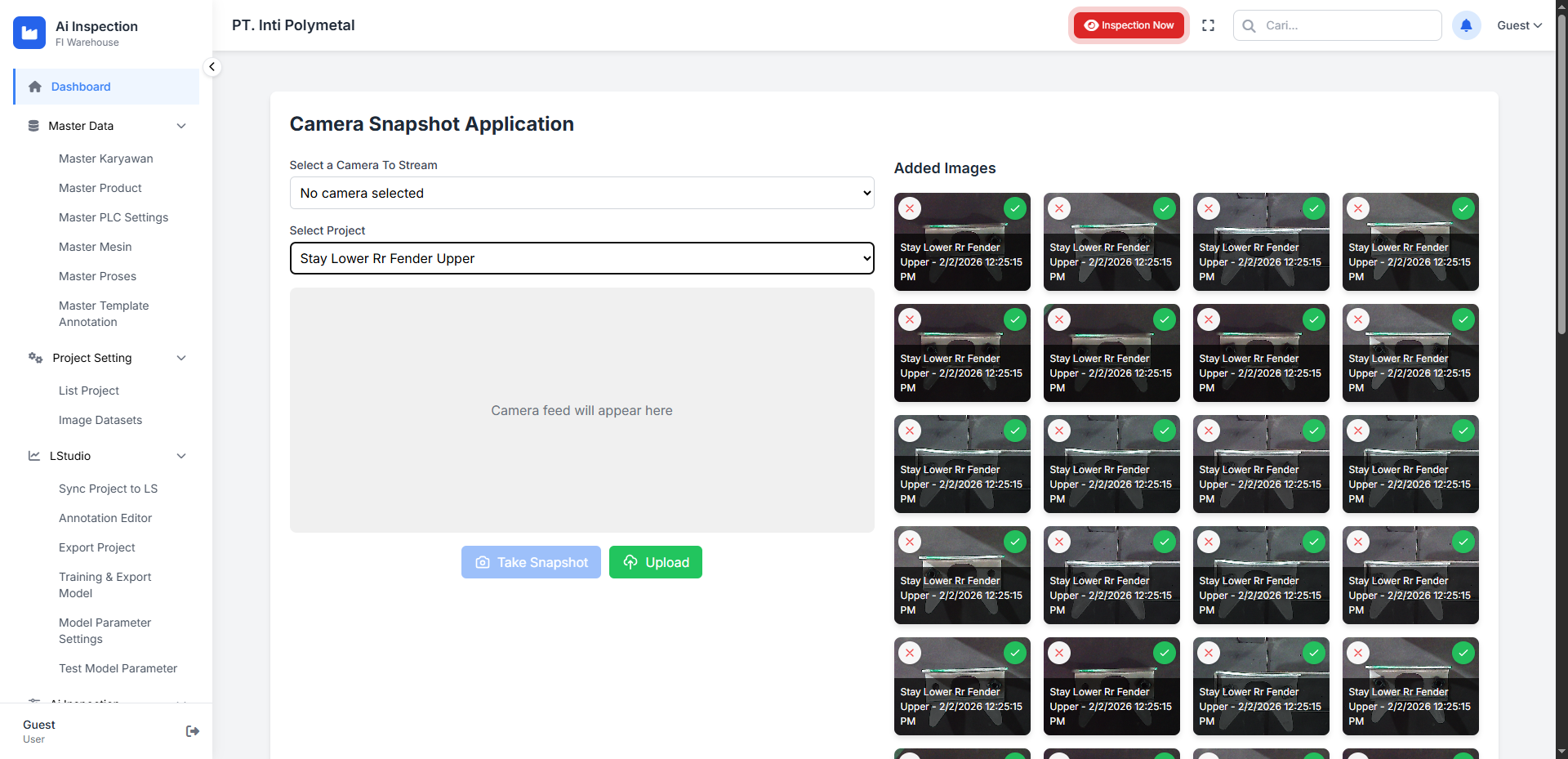Screen dimensions: 1568x759
Task: Toggle fullscreen mode in the header
Action: (x=1209, y=25)
